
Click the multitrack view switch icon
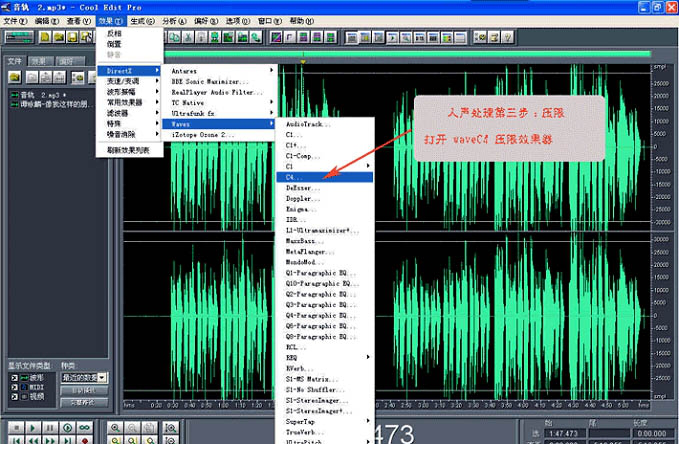coord(19,38)
